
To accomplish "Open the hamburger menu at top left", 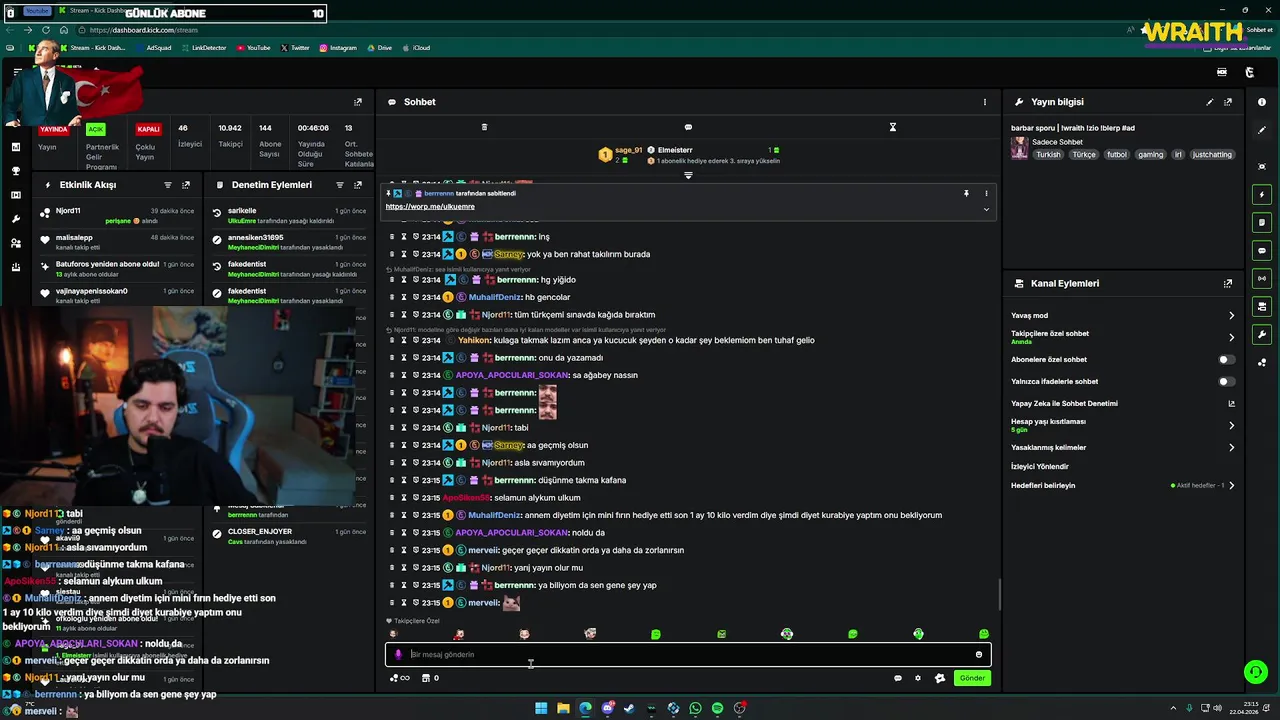I will (17, 72).
